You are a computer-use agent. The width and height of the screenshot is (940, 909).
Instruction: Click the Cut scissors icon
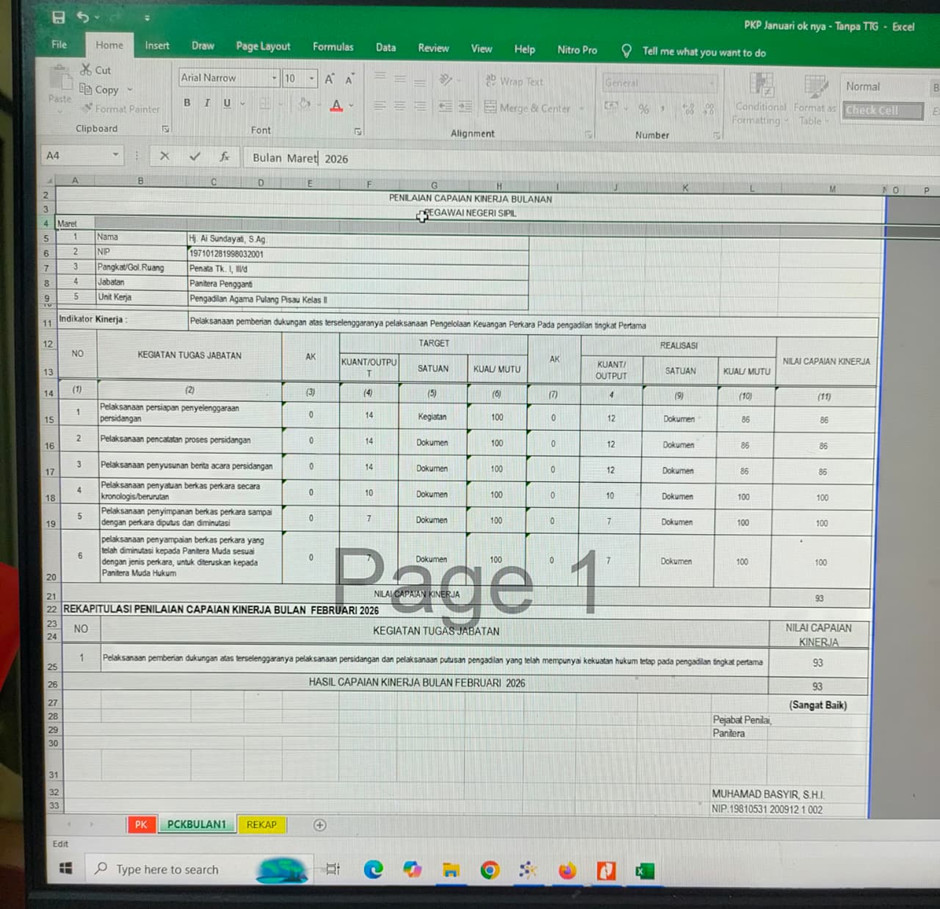(87, 70)
